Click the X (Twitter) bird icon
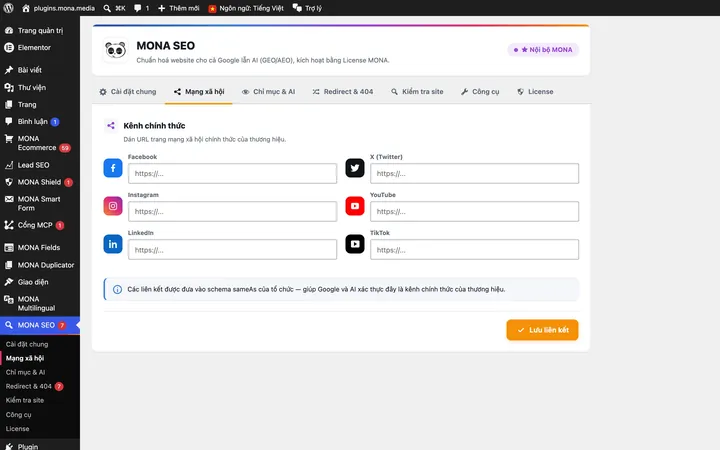Screen dimensions: 720x450 tap(355, 168)
